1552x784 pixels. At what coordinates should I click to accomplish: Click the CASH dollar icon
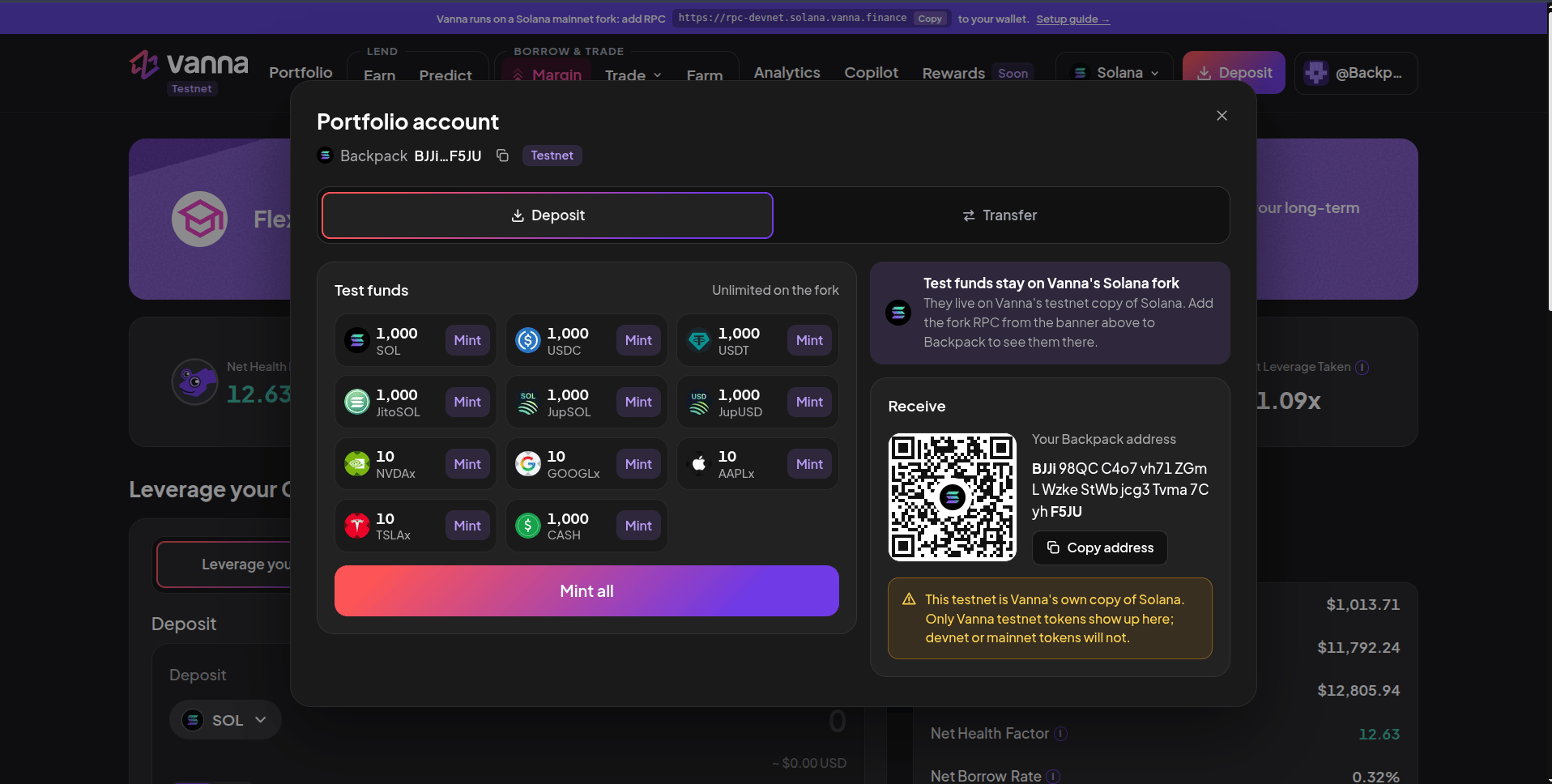click(528, 526)
